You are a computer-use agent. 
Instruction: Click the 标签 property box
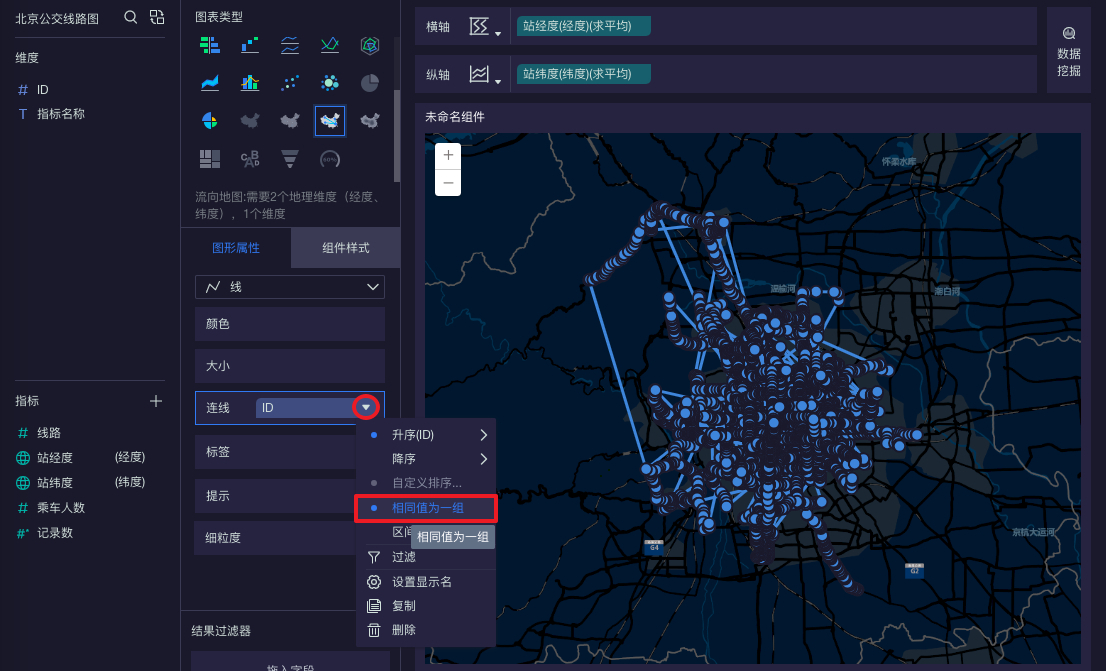coord(276,452)
